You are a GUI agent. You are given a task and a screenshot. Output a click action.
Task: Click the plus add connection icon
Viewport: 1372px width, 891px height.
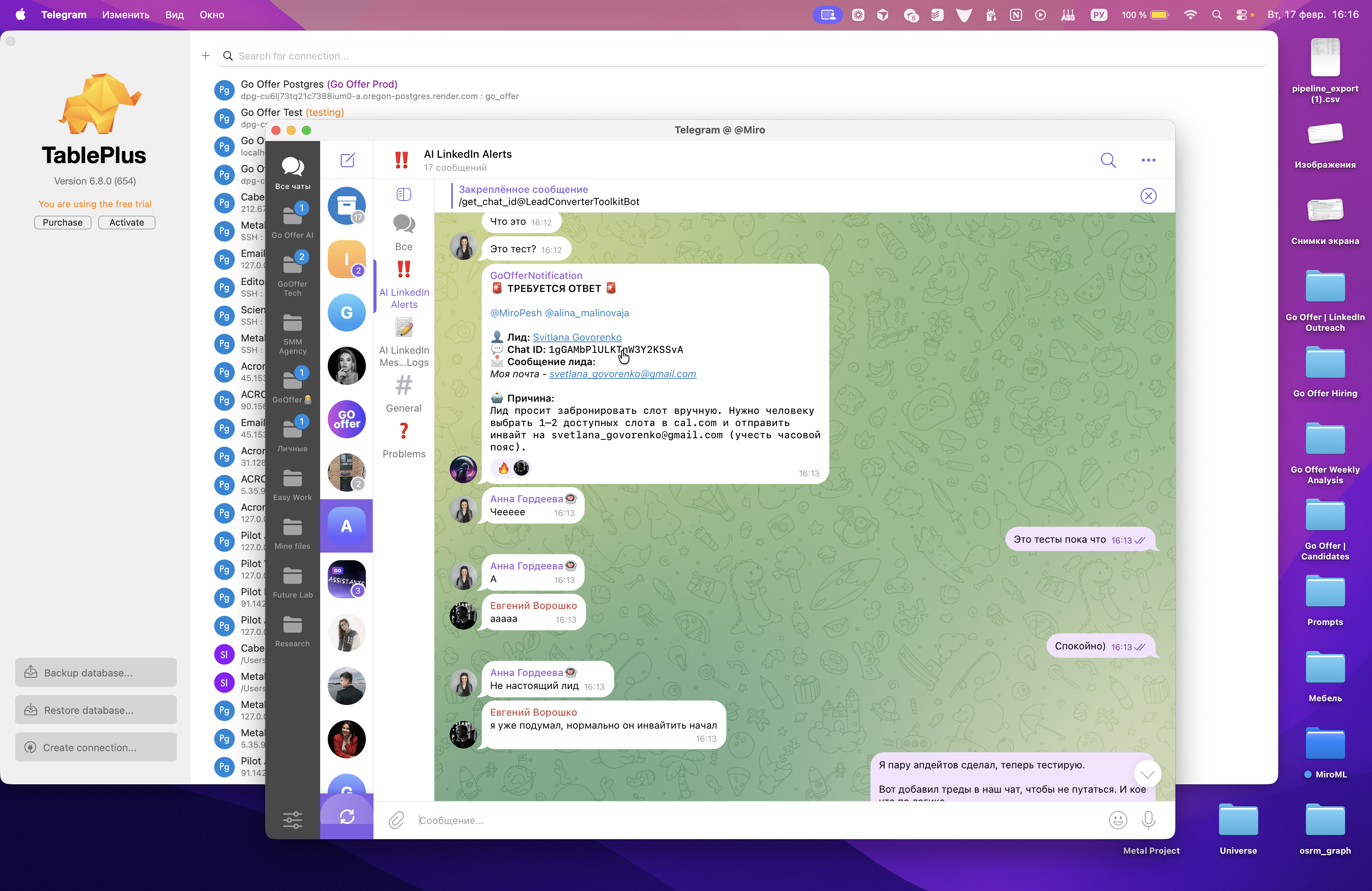coord(205,56)
